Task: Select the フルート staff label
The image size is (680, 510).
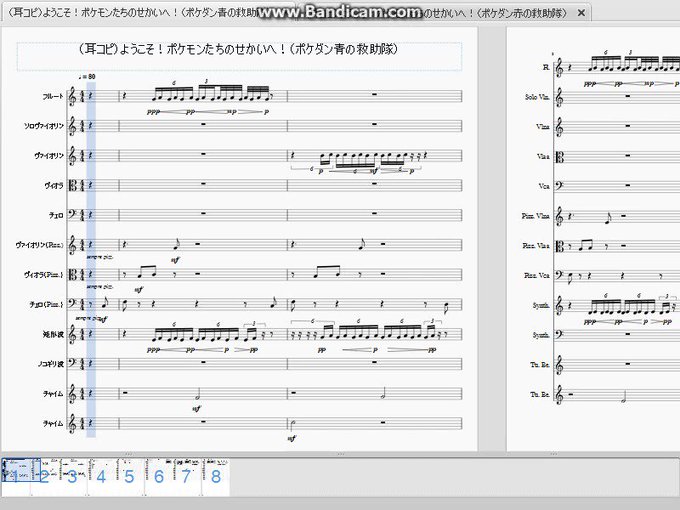Action: 53,96
